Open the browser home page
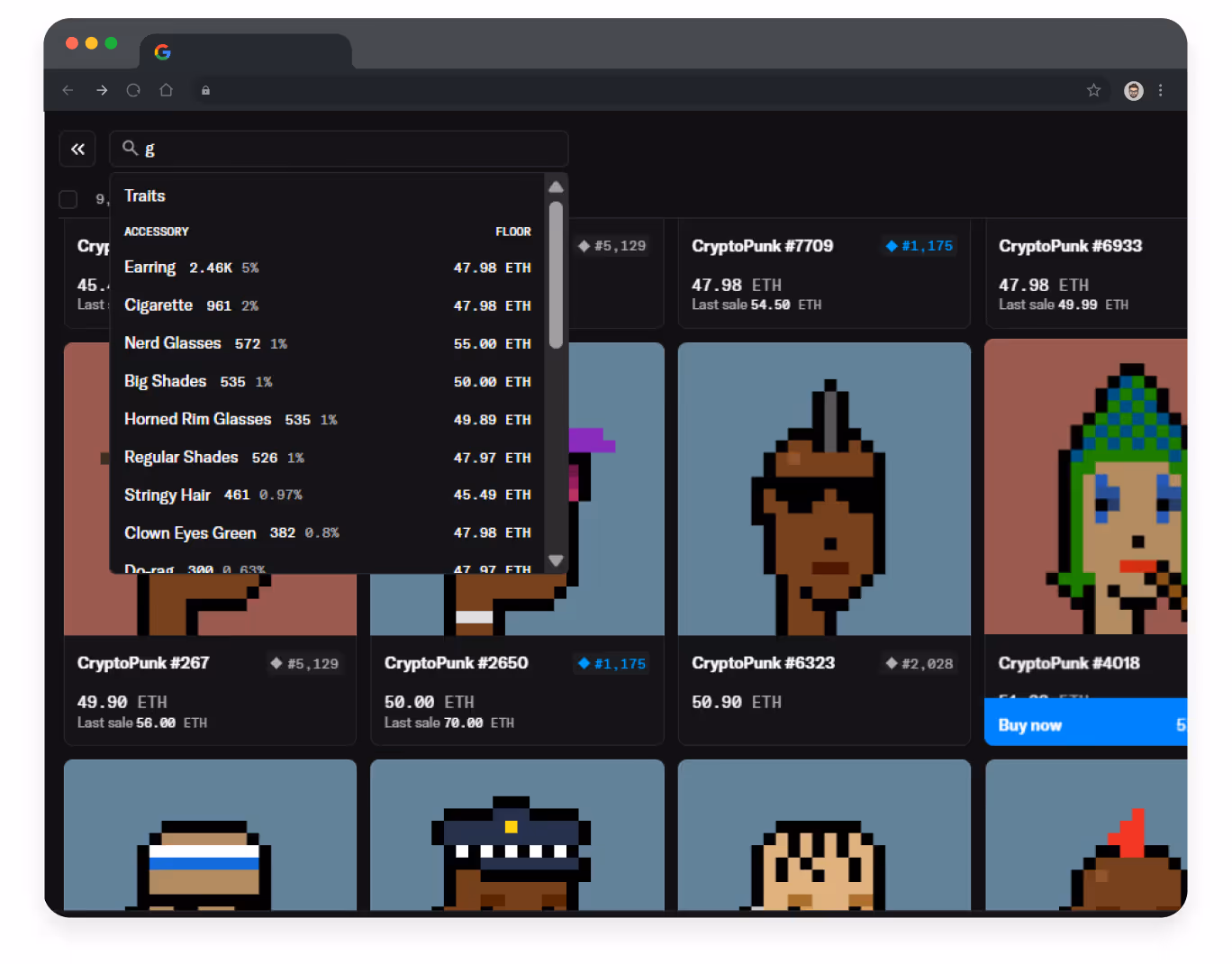Image resolution: width=1232 pixels, height=964 pixels. [x=166, y=90]
